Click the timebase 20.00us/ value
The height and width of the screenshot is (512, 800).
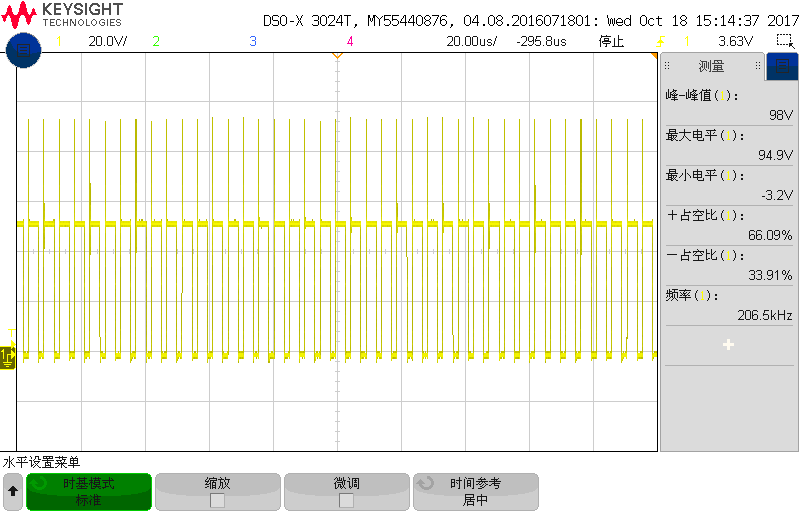coord(471,41)
